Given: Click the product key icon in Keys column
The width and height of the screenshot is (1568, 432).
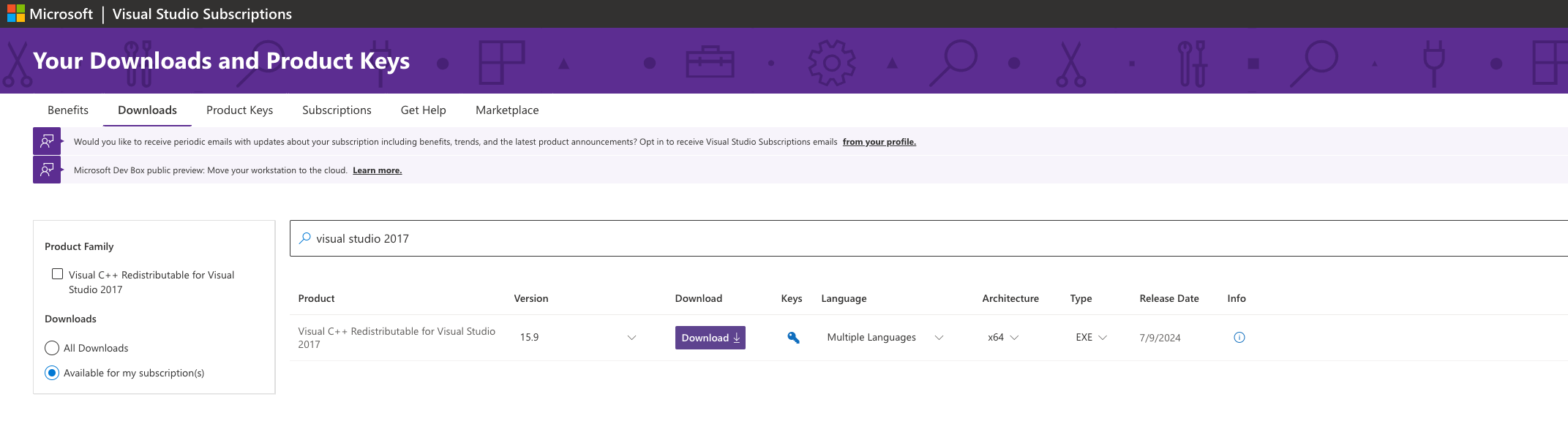Looking at the screenshot, I should 793,338.
